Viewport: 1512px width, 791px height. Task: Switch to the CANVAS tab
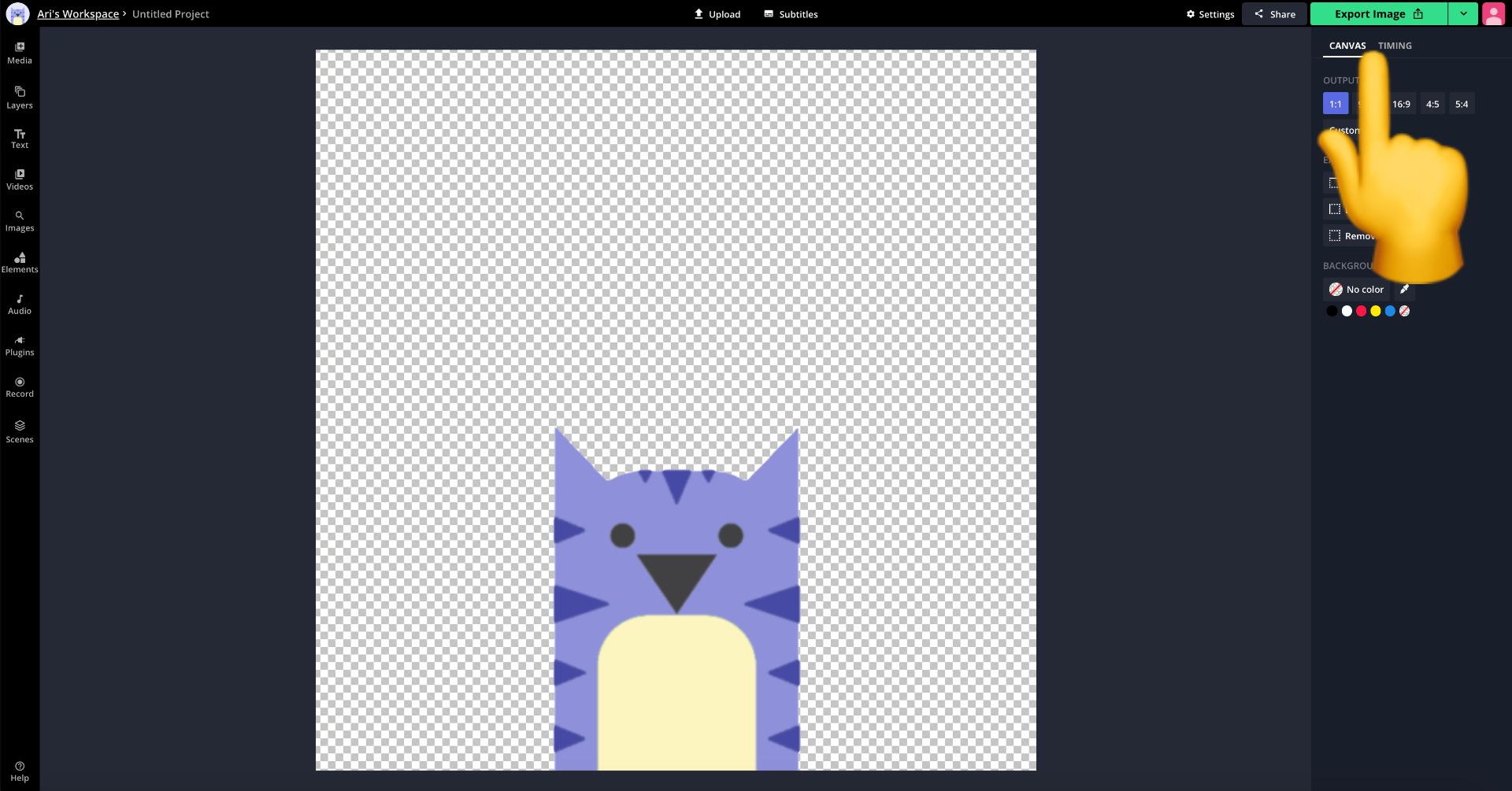point(1347,46)
